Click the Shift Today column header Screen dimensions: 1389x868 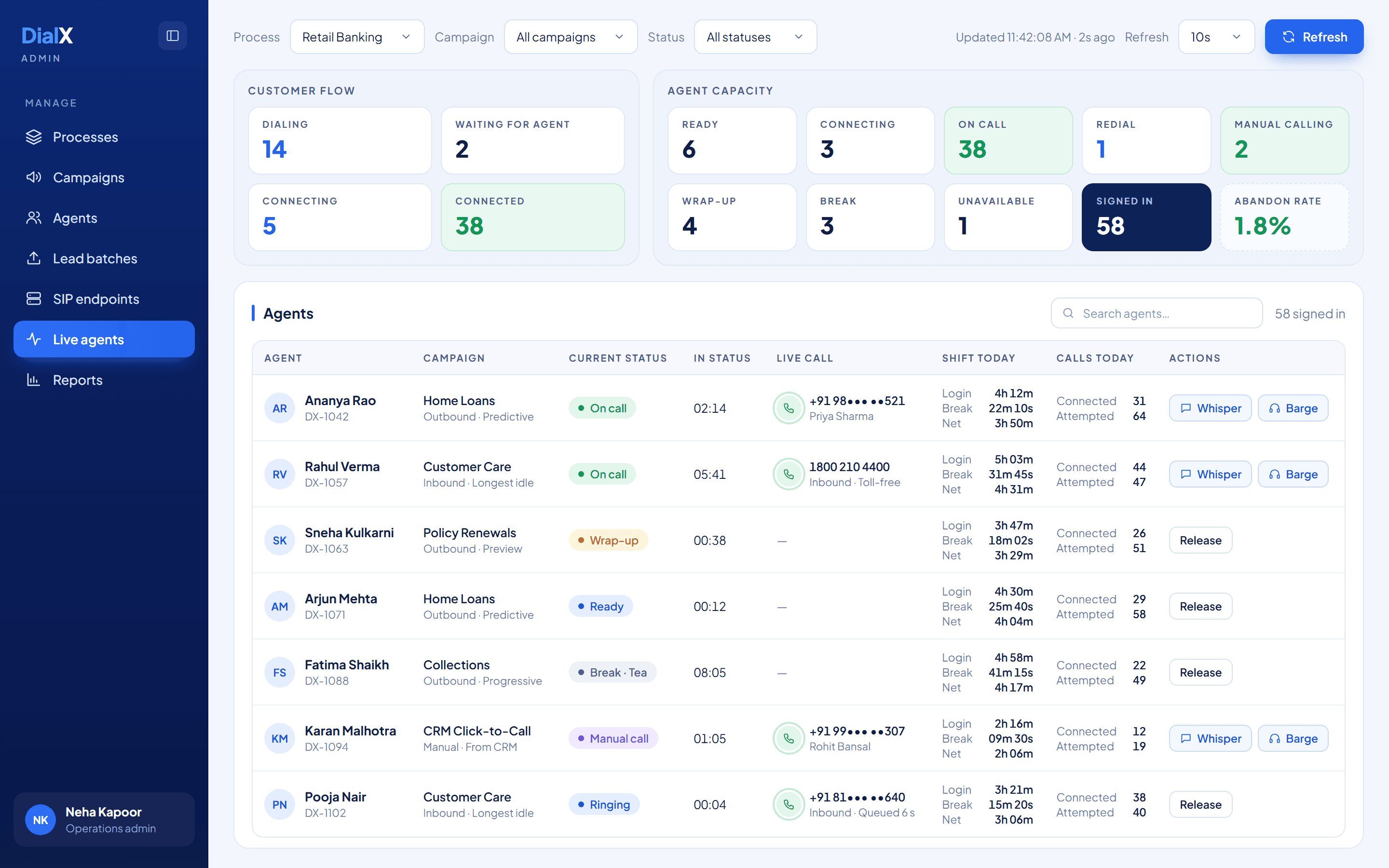(979, 358)
